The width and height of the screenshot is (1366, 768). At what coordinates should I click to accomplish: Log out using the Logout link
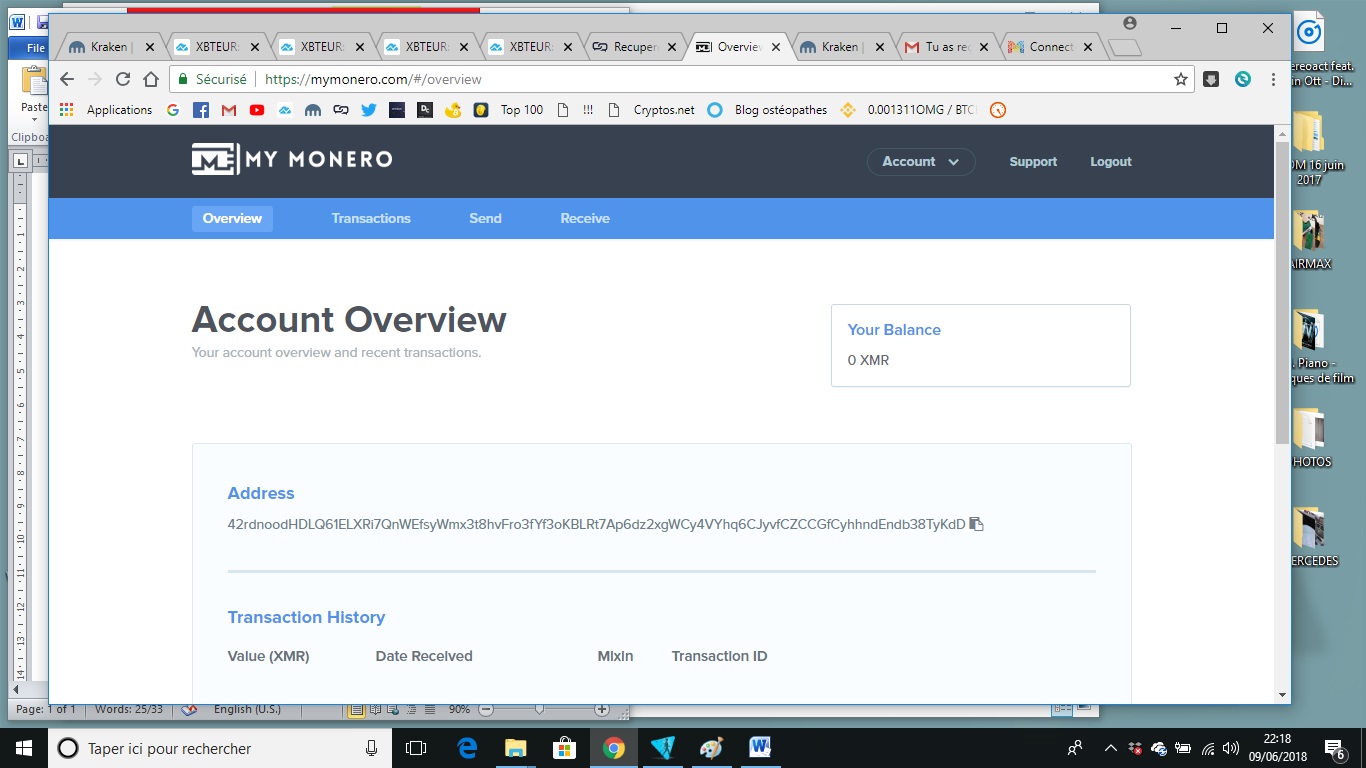pos(1110,162)
